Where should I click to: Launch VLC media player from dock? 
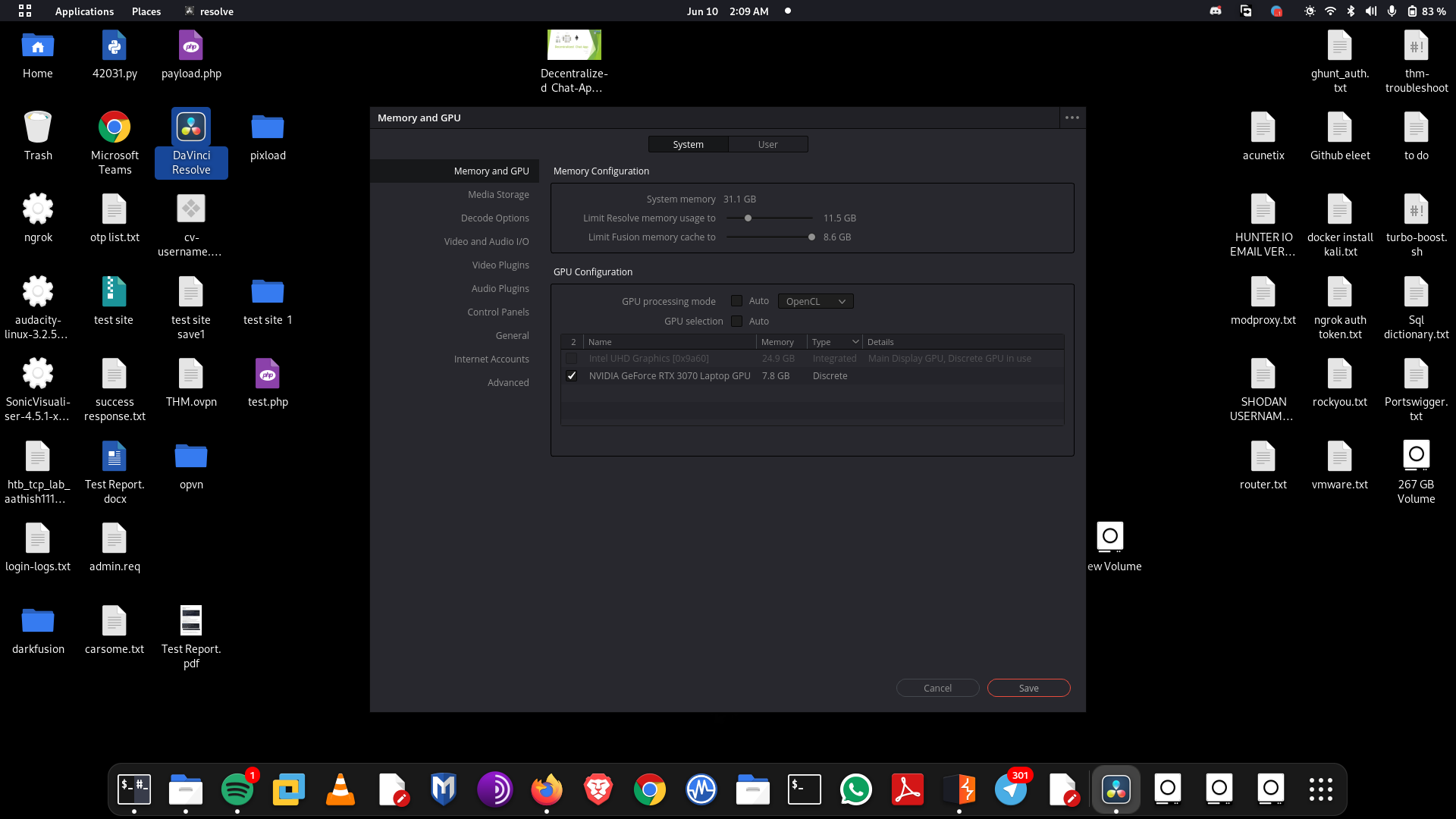340,789
